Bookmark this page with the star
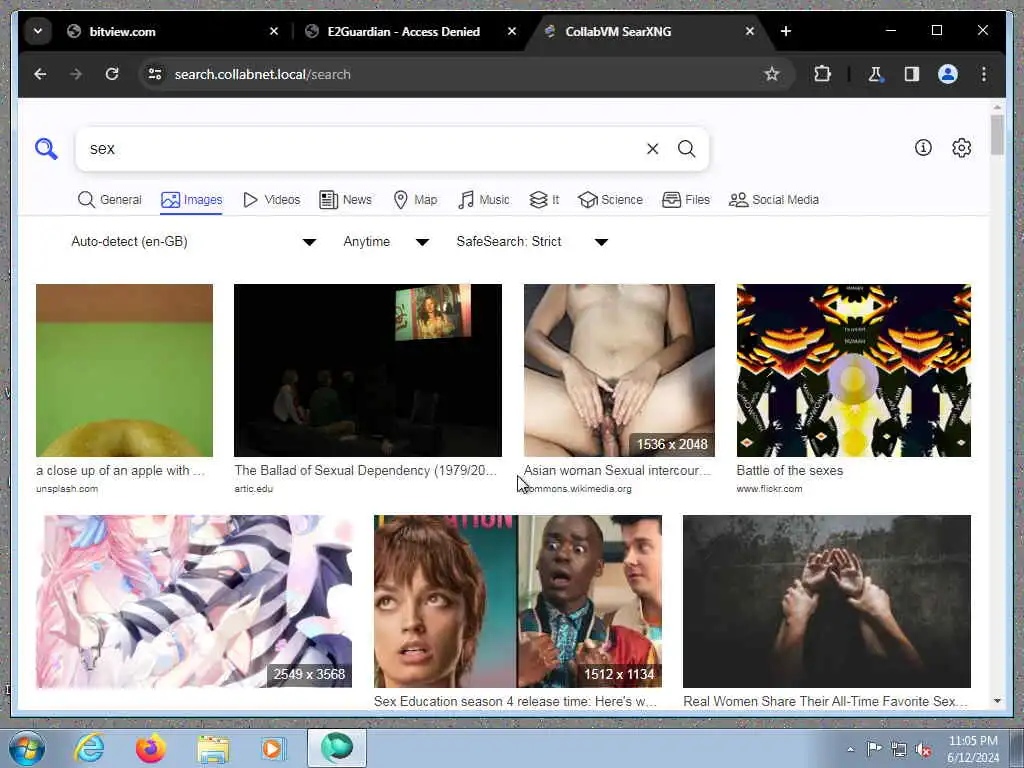This screenshot has width=1024, height=768. click(x=772, y=74)
